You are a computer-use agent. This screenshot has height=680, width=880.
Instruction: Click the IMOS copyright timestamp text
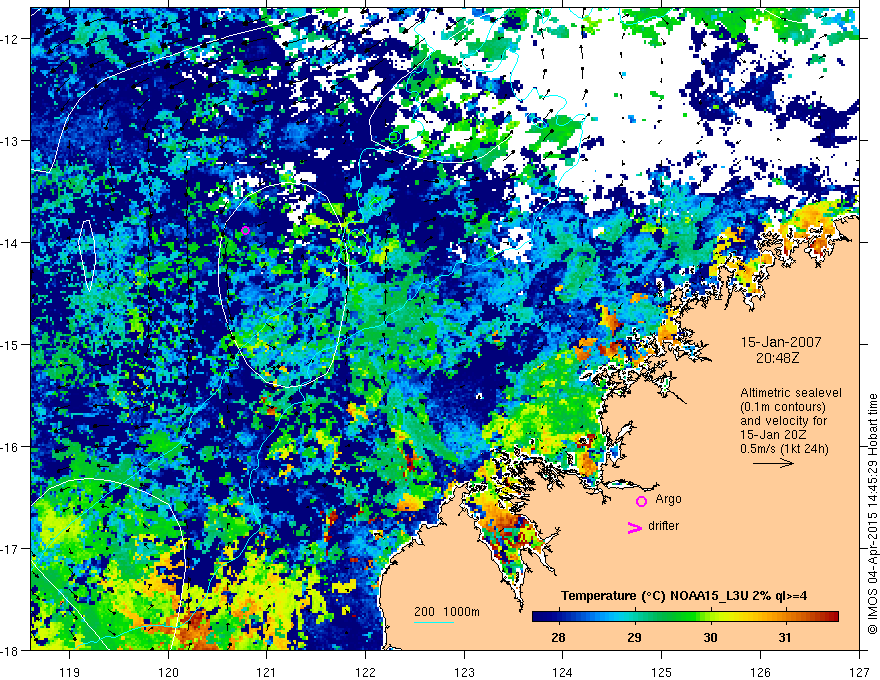(873, 513)
